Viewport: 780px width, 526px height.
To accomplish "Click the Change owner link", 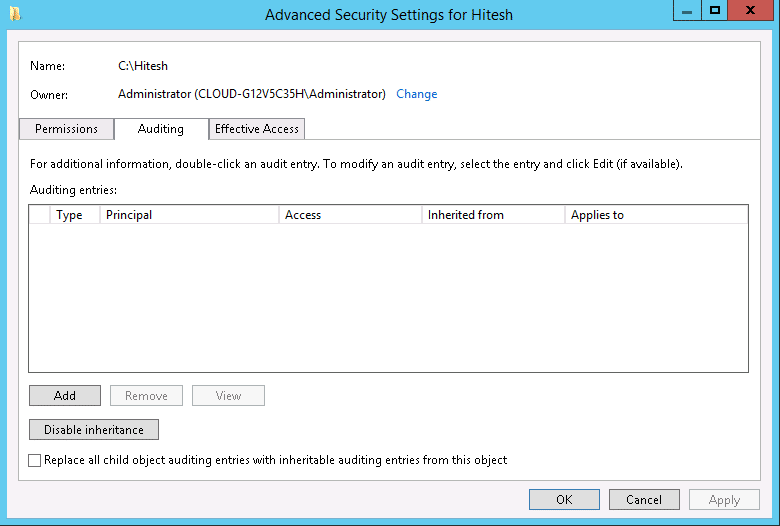I will pyautogui.click(x=416, y=94).
